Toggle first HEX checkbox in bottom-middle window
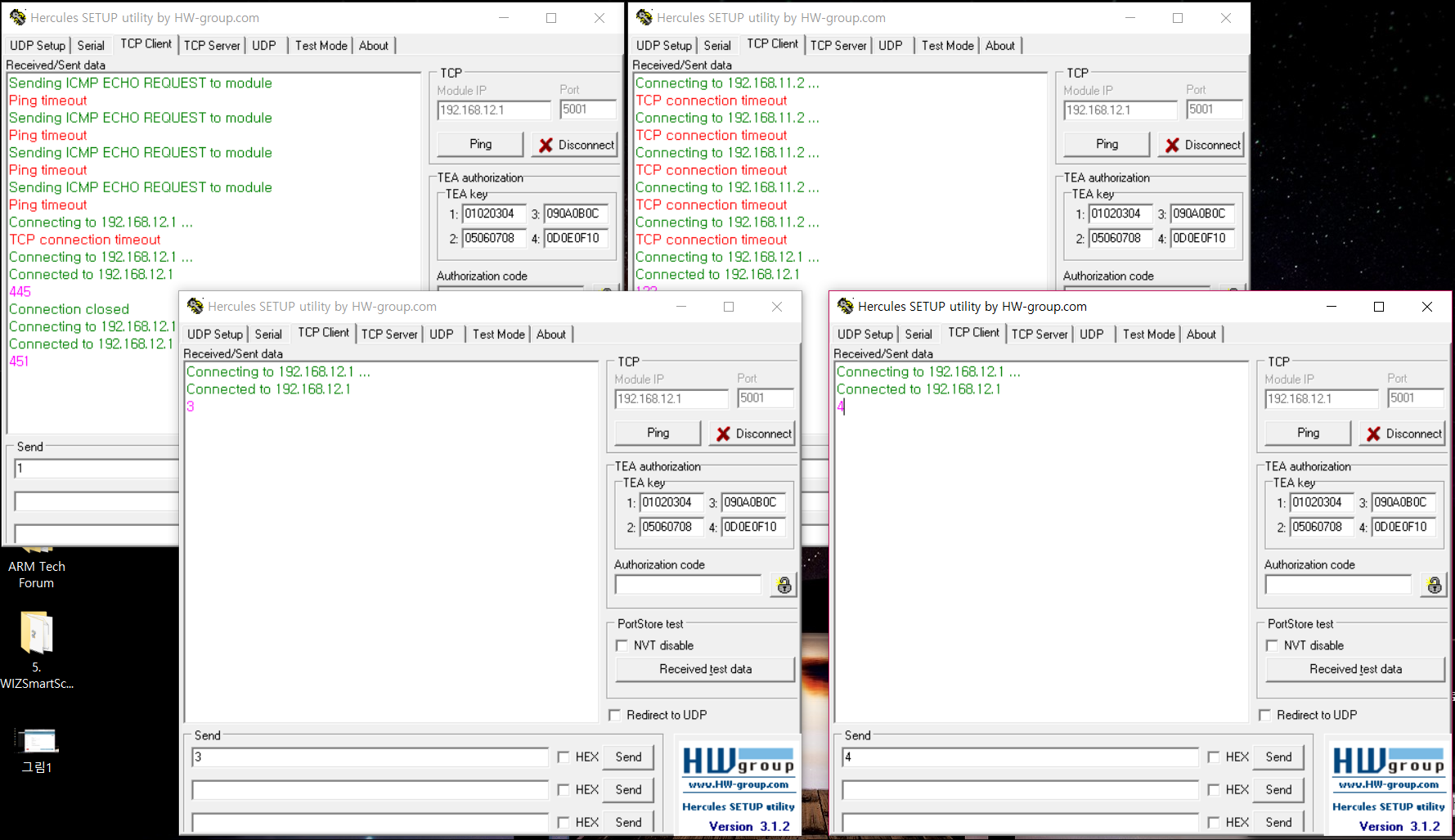This screenshot has width=1455, height=840. point(564,757)
